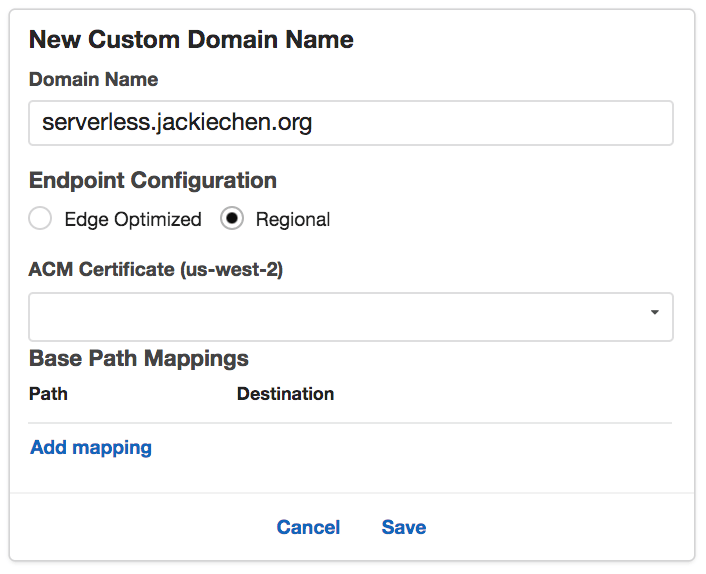Click the Domain Name input field
Screen dimensions: 706x574
click(350, 123)
